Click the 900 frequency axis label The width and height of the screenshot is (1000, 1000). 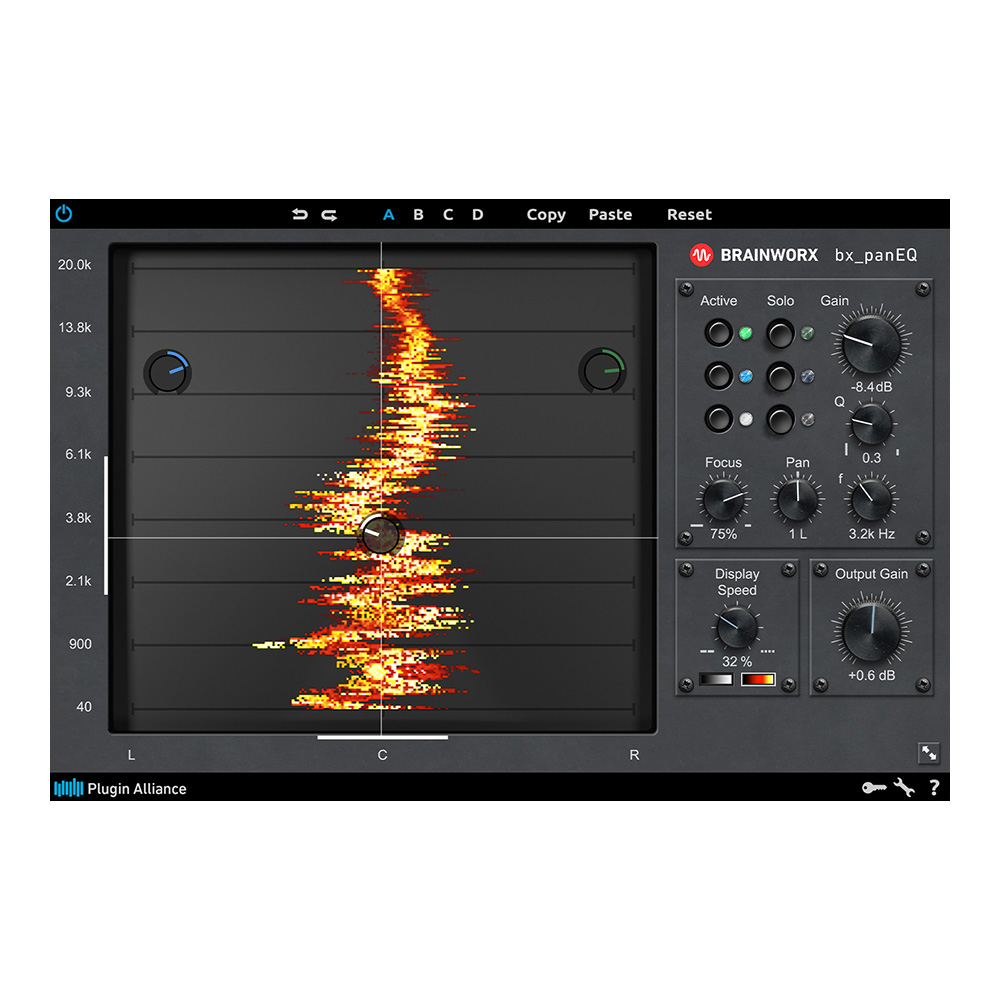coord(80,644)
